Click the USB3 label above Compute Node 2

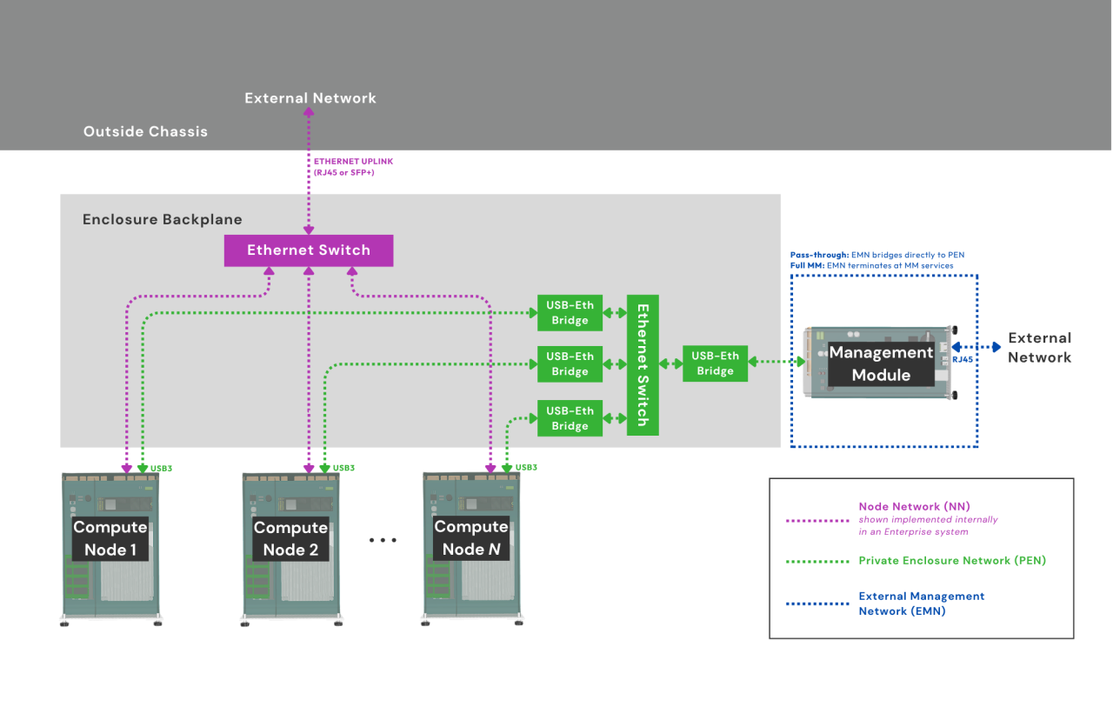(x=344, y=468)
